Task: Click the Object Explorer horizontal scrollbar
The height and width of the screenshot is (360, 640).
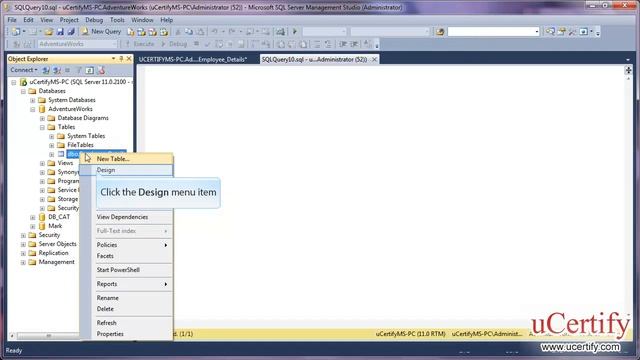Action: coord(48,336)
